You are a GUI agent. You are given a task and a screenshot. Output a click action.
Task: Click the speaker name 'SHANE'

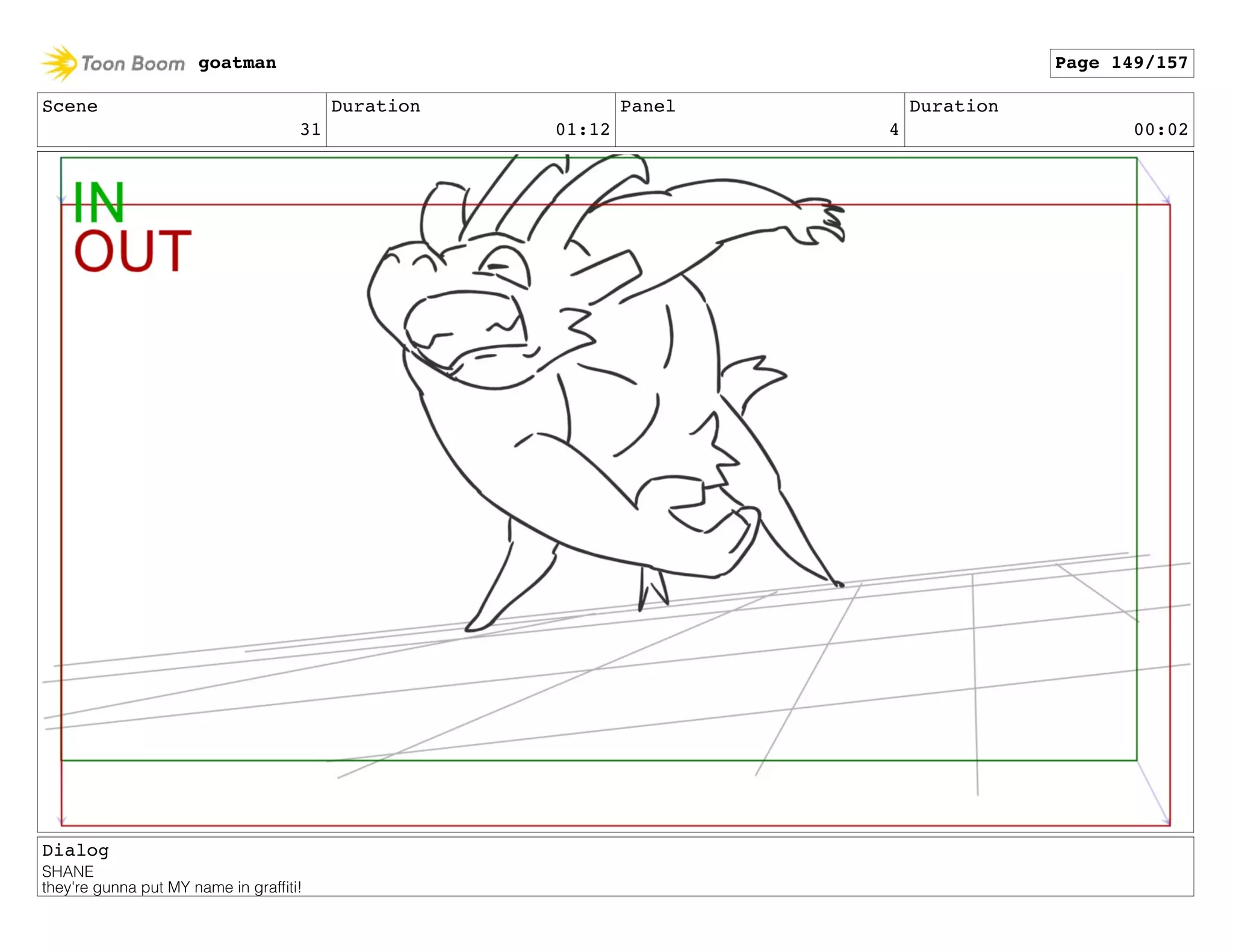point(67,871)
